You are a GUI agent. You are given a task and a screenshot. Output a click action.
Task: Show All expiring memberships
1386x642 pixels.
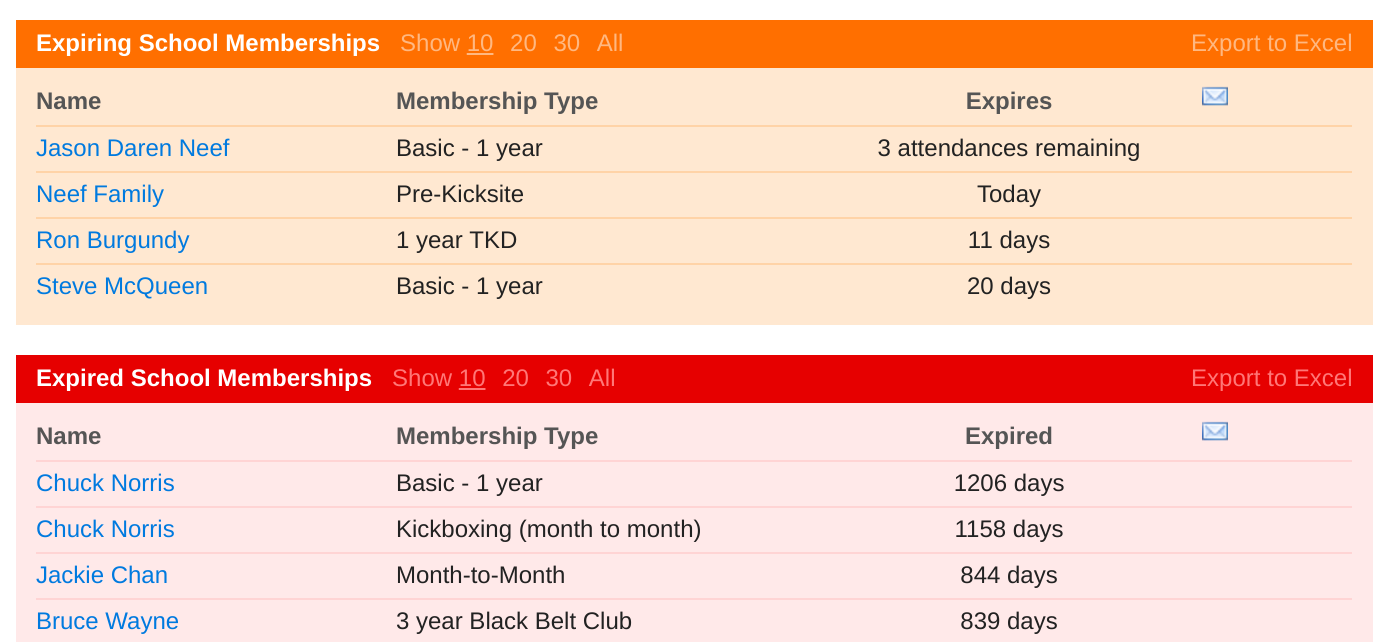(610, 44)
